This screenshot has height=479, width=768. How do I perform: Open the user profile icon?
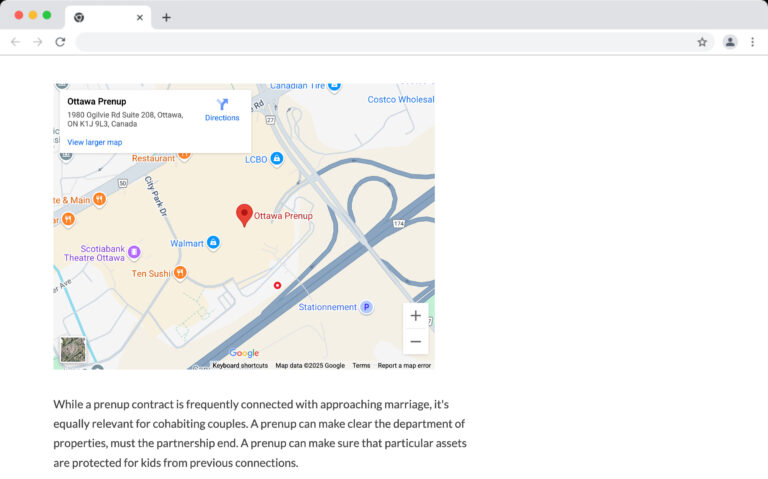coord(730,42)
